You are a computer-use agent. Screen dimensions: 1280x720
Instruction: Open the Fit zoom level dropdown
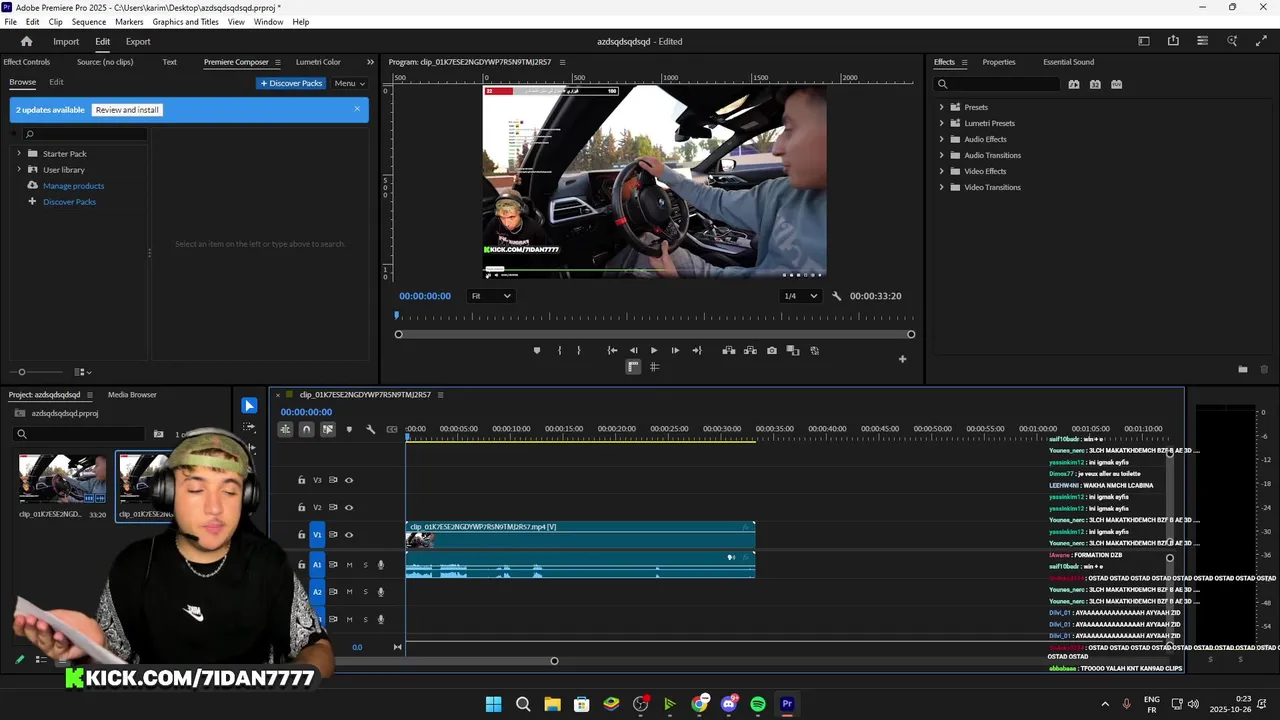(491, 296)
